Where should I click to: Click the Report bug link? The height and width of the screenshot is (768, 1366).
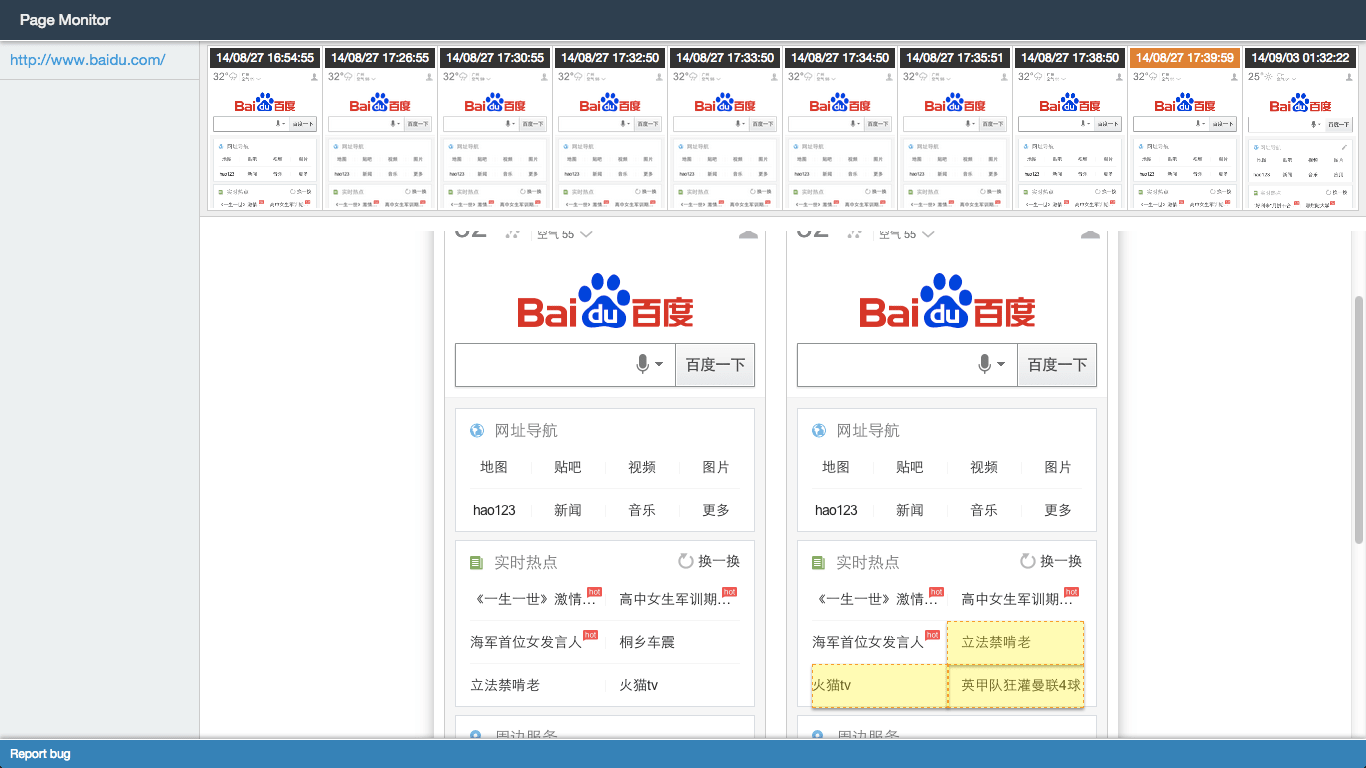click(40, 754)
